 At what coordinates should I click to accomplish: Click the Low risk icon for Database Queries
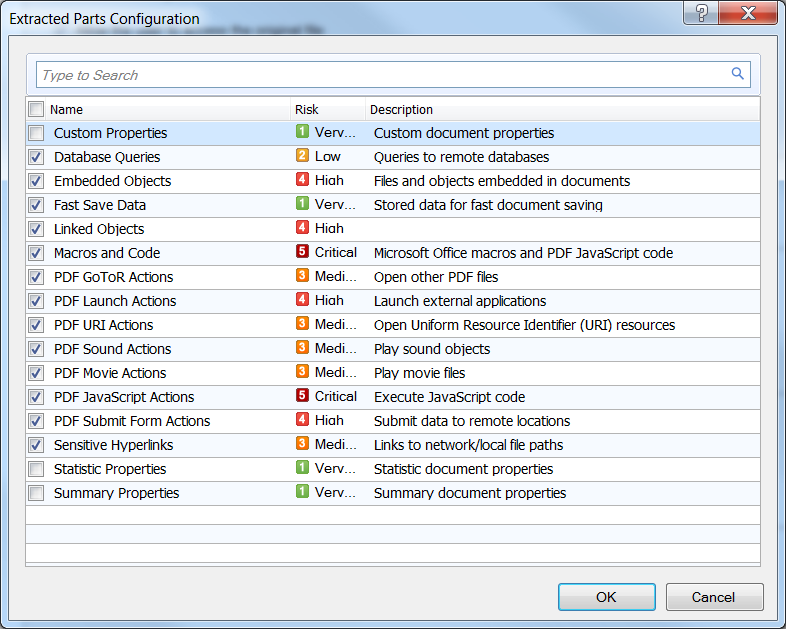click(x=302, y=157)
